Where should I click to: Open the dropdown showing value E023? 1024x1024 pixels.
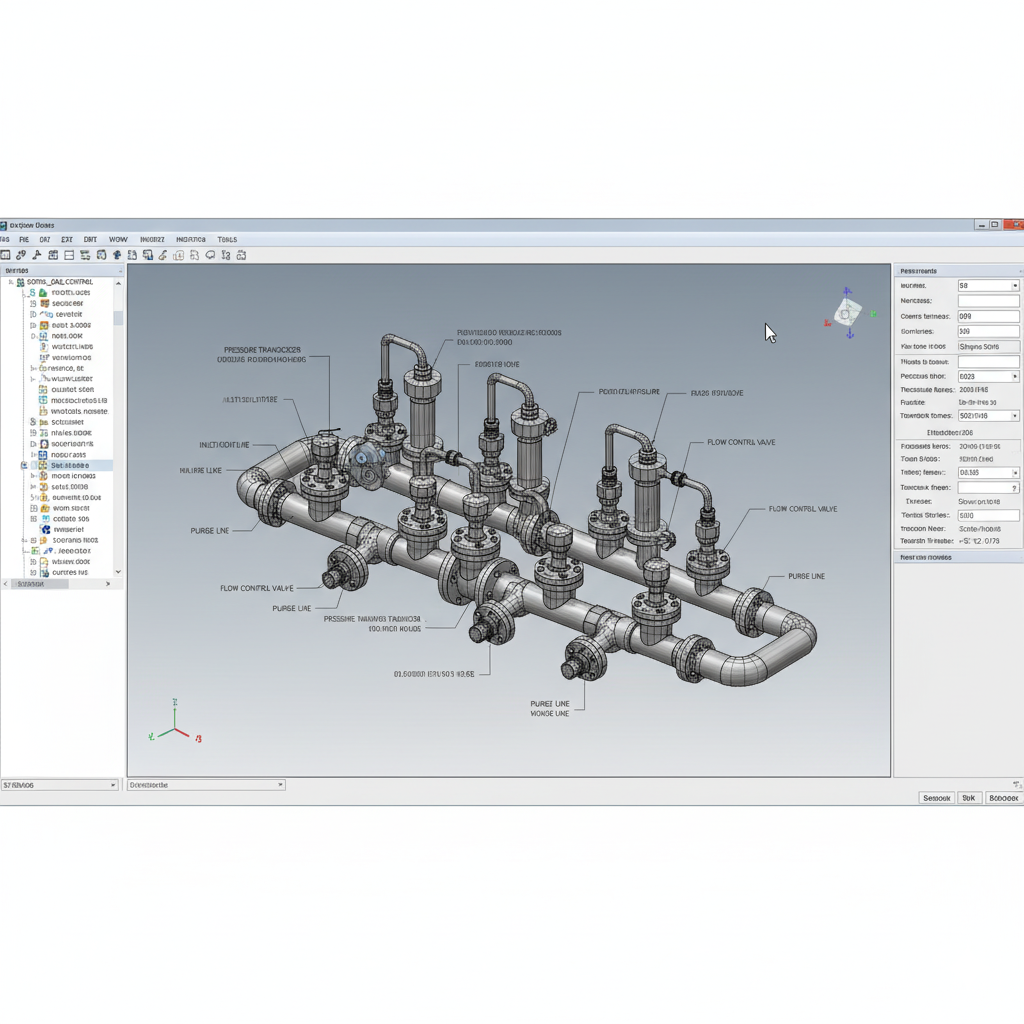pyautogui.click(x=1015, y=377)
